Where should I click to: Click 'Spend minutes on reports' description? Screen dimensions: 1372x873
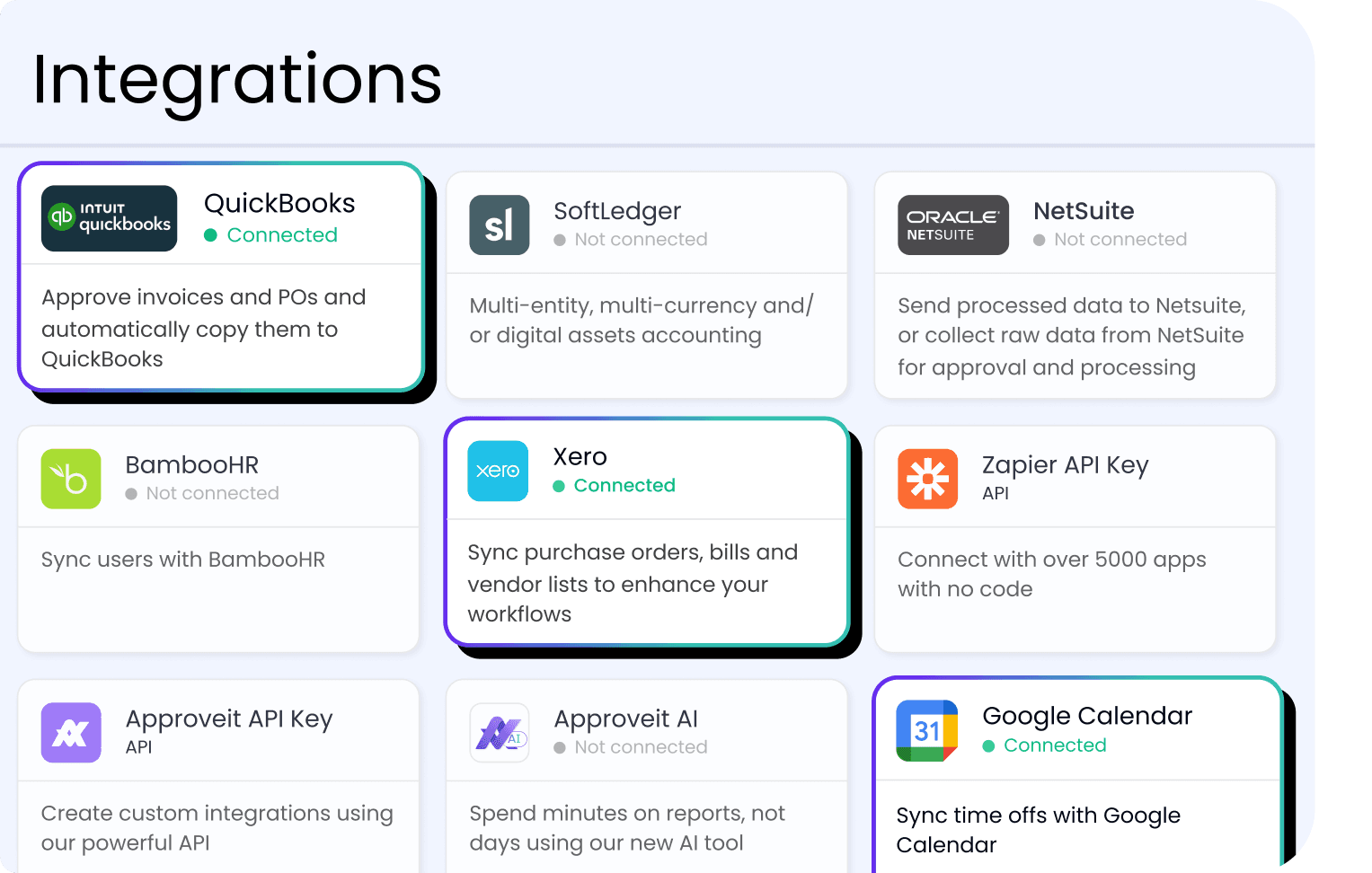click(627, 828)
